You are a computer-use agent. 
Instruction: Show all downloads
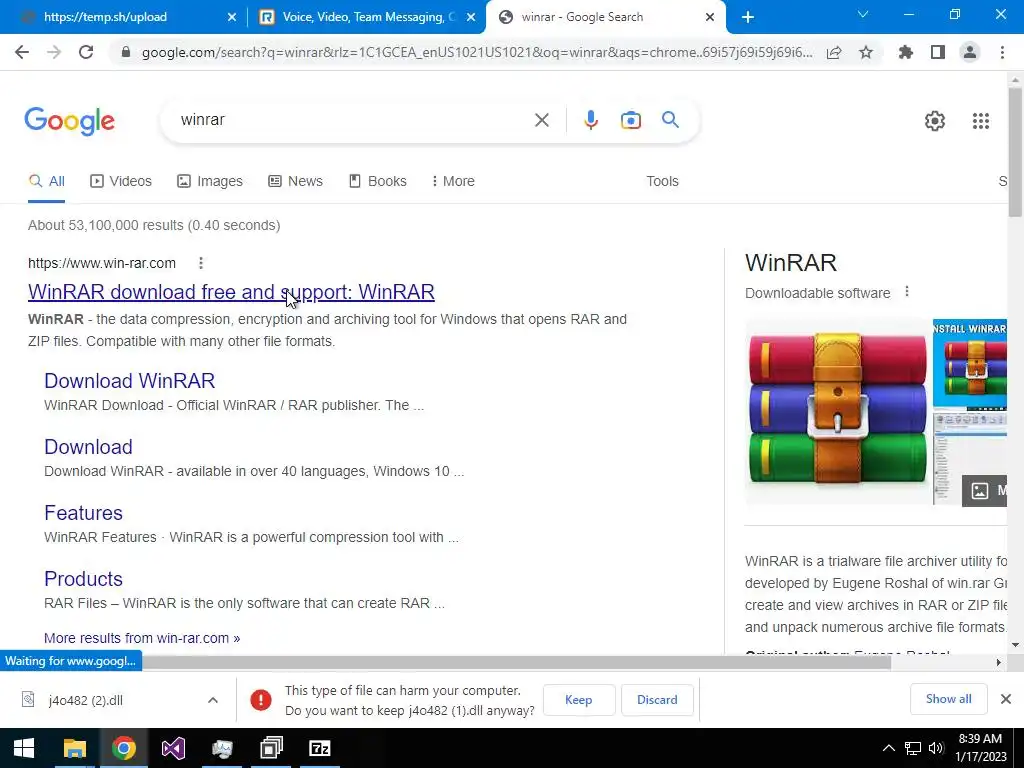[x=948, y=699]
